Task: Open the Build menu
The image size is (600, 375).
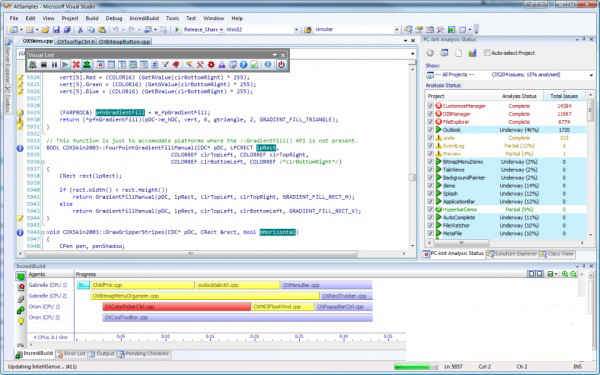Action: click(x=92, y=18)
